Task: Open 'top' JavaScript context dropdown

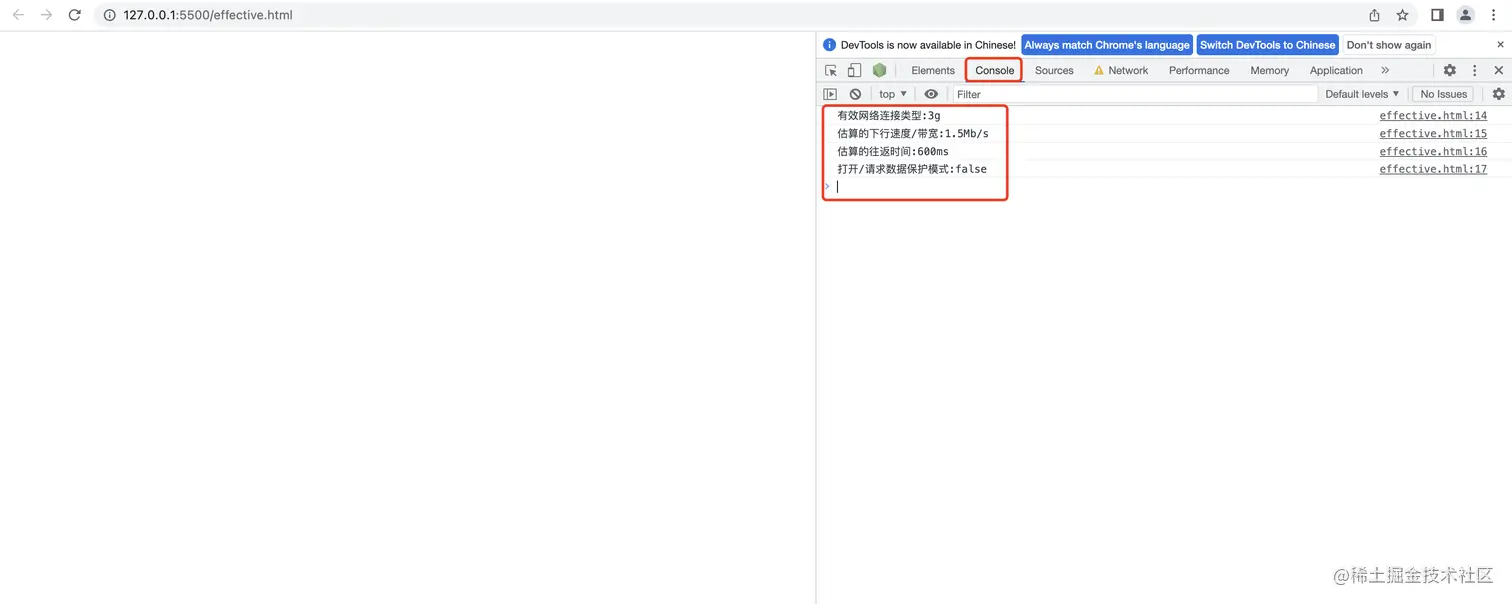Action: pos(893,94)
